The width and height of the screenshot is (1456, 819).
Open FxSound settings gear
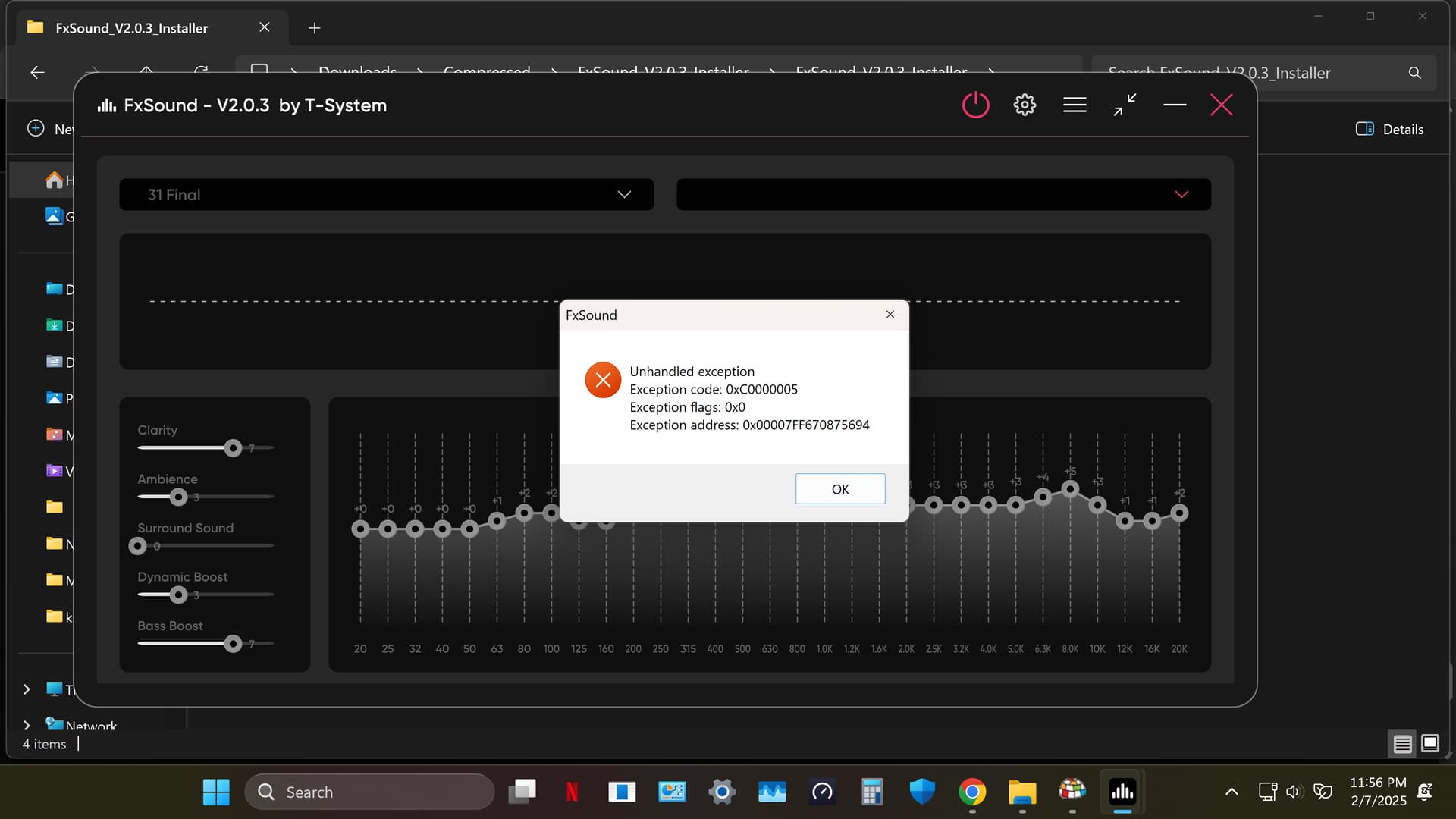[1025, 105]
